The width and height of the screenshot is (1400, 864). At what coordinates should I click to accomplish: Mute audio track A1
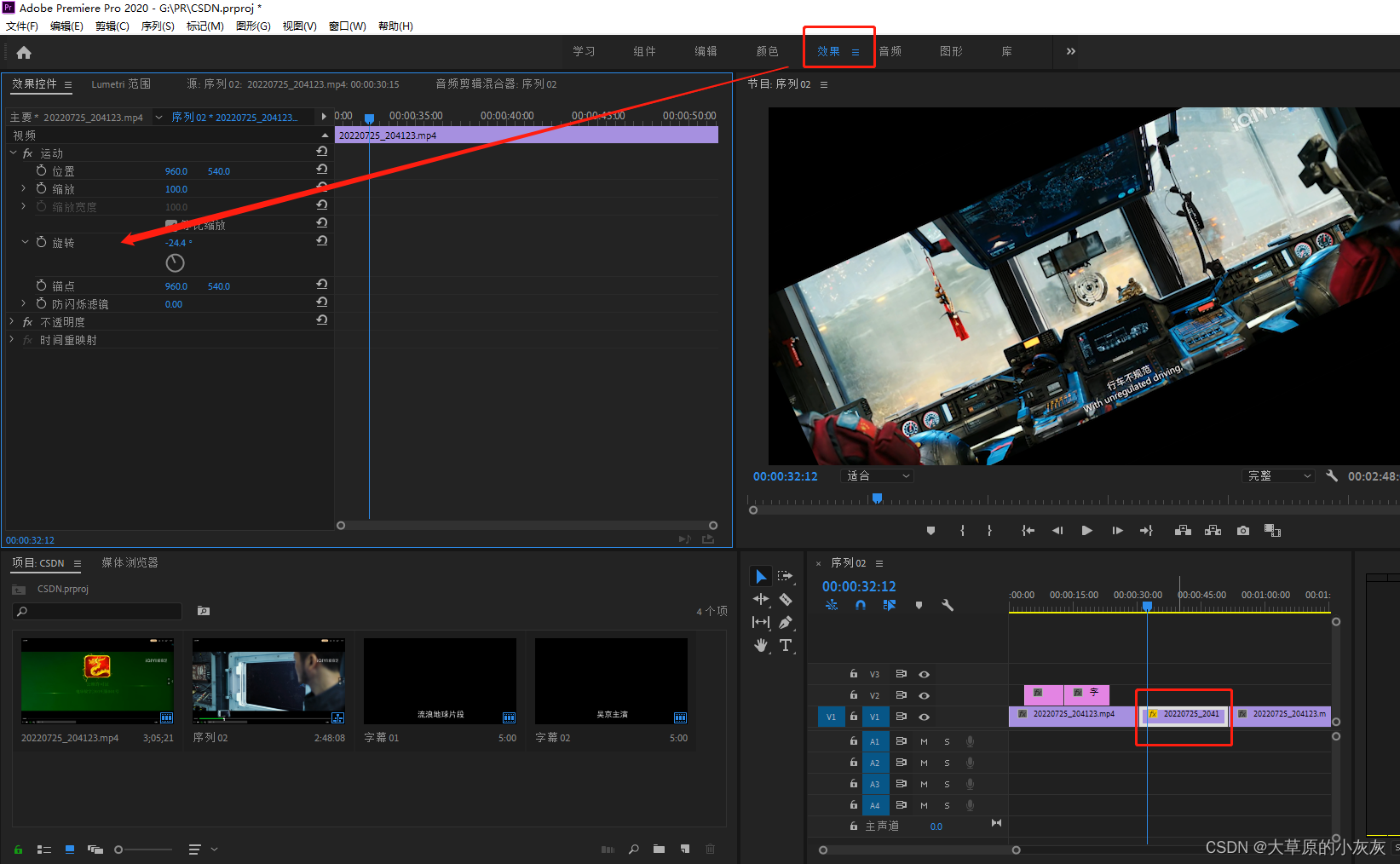point(924,741)
